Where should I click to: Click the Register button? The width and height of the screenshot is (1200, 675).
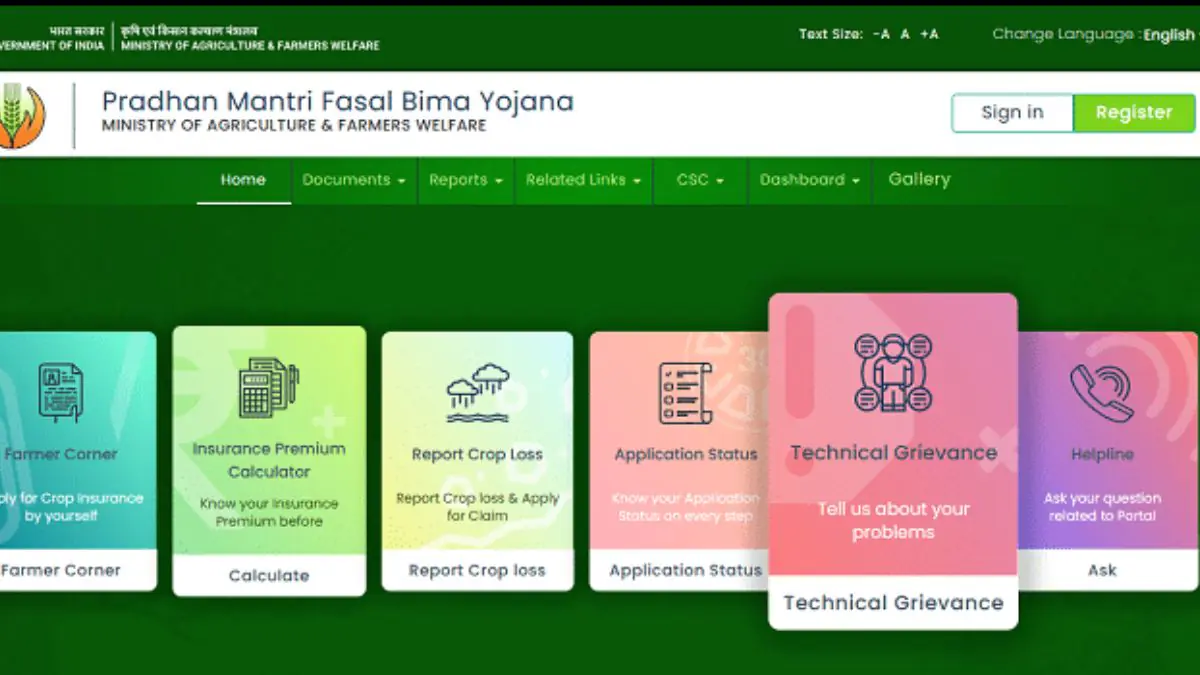tap(1135, 112)
